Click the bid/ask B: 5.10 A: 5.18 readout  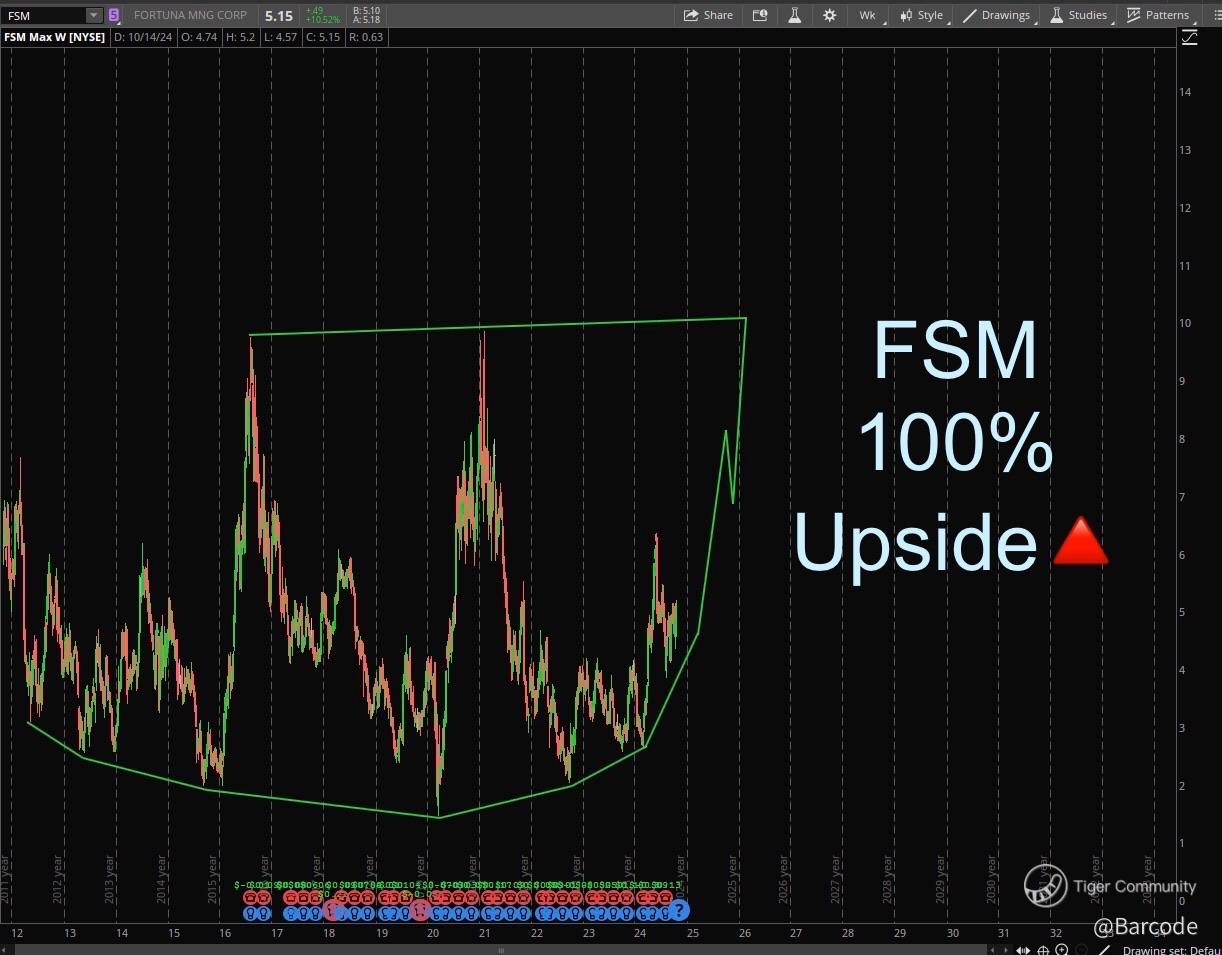point(366,15)
